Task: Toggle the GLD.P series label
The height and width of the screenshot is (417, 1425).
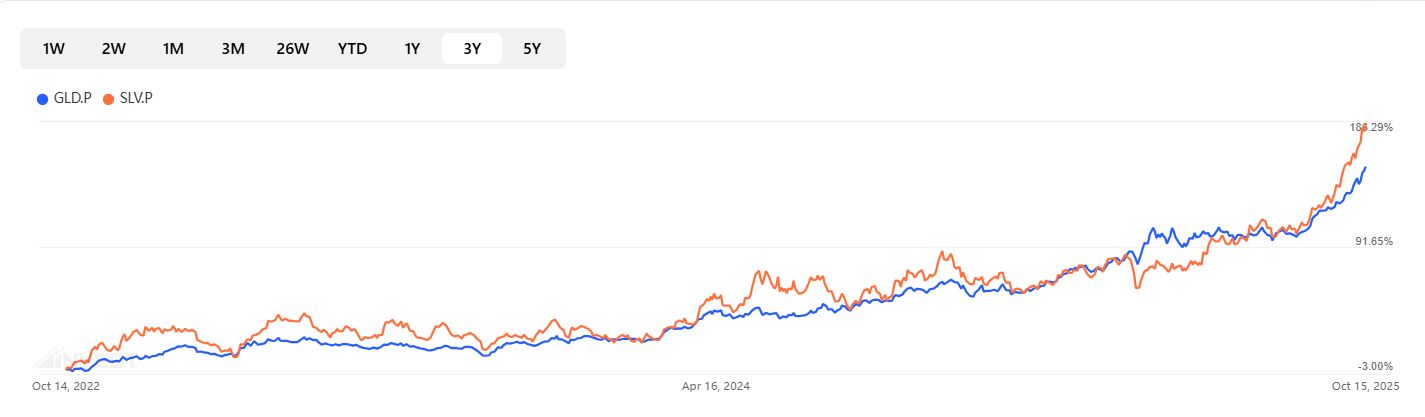Action: tap(73, 99)
